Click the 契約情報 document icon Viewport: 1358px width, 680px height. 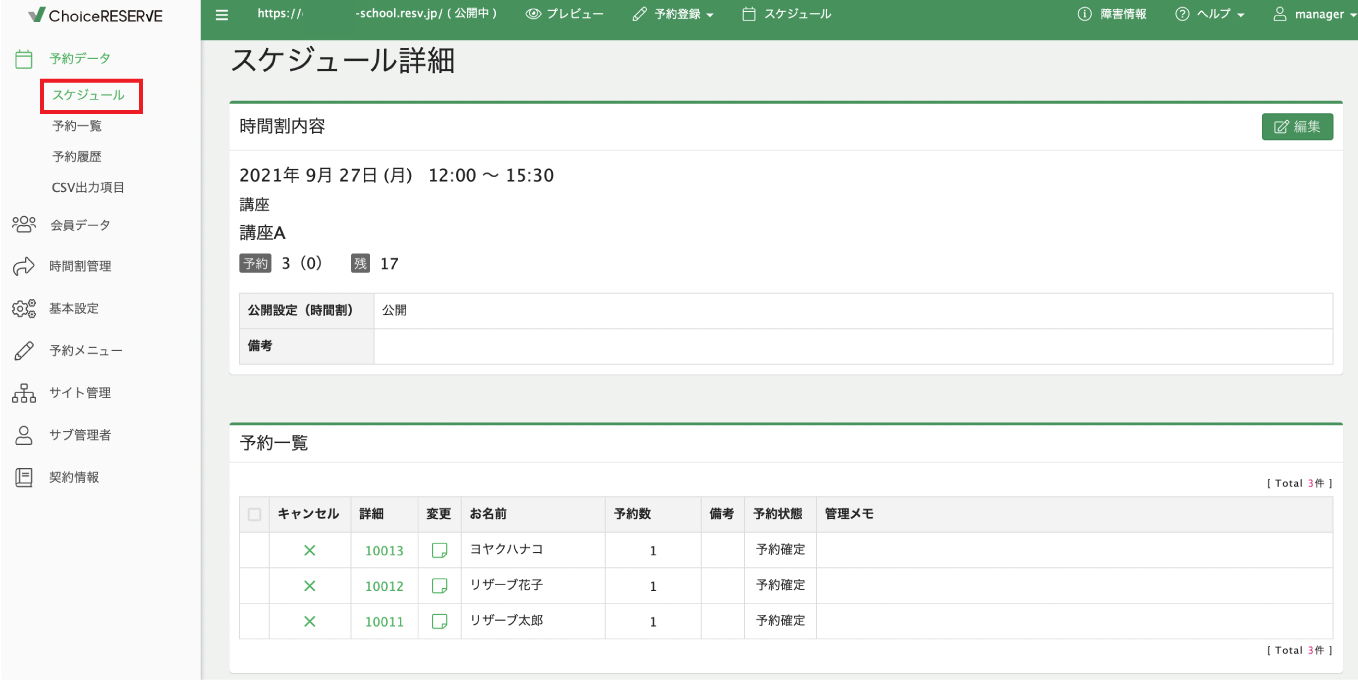24,477
